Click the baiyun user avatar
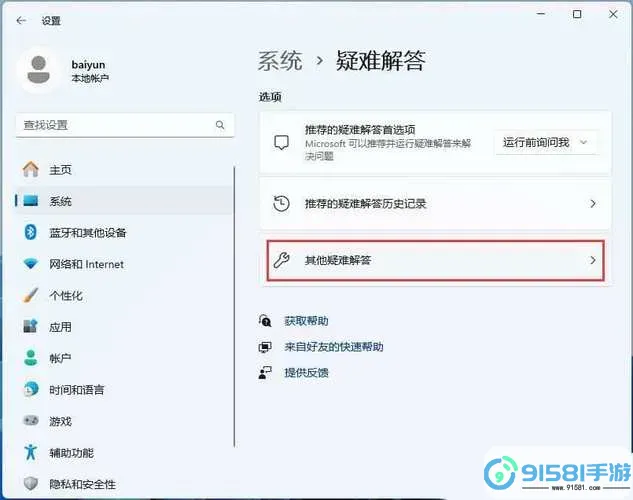 pyautogui.click(x=40, y=71)
